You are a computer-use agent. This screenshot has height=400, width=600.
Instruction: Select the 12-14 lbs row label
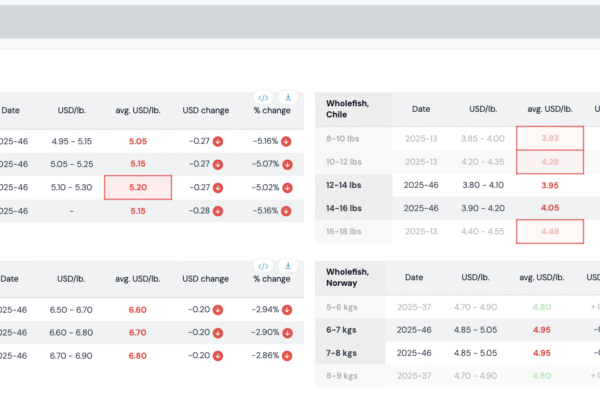(x=344, y=185)
